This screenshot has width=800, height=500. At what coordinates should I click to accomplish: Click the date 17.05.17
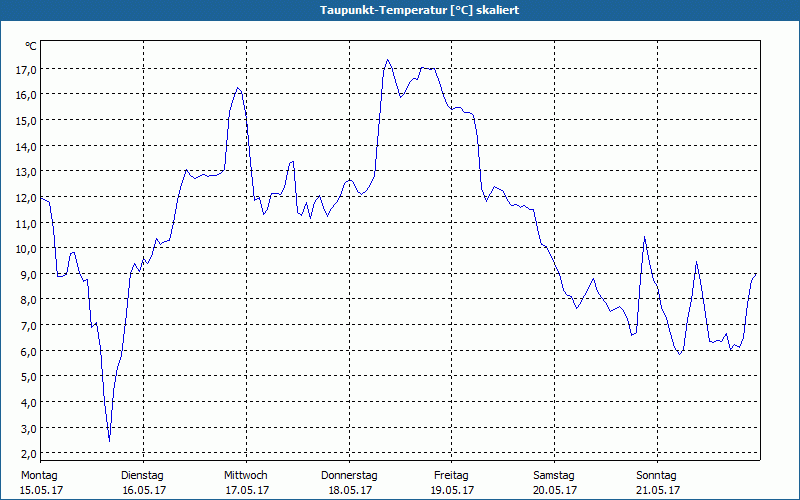247,490
